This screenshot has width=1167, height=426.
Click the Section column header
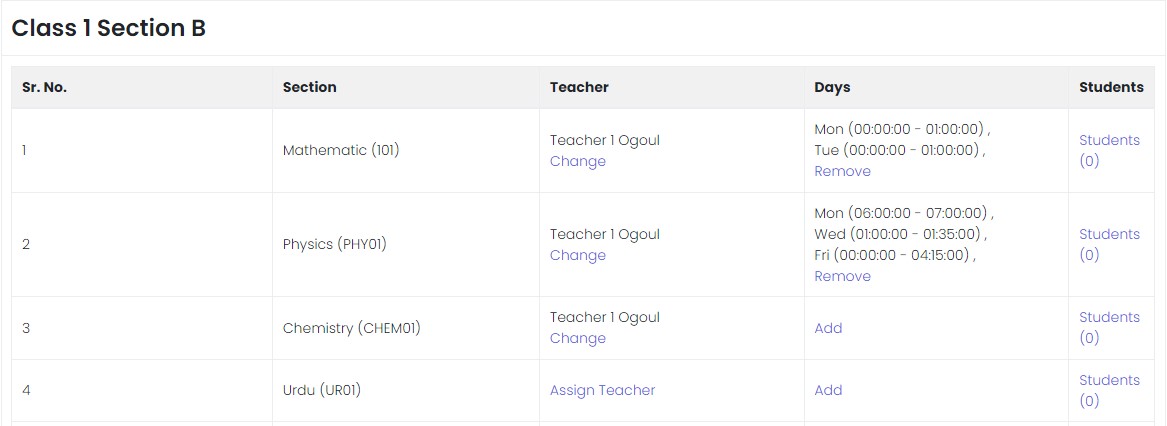(x=309, y=88)
